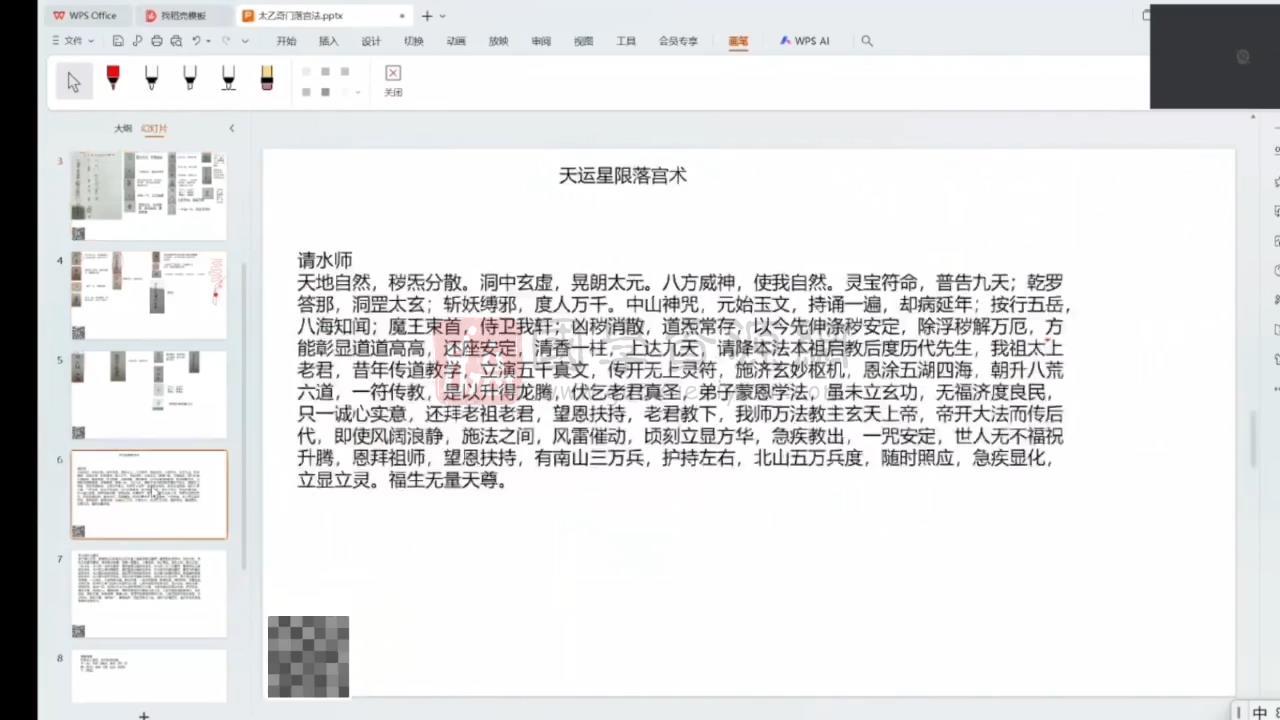Viewport: 1280px width, 720px height.
Task: Click the Undo icon
Action: click(x=195, y=40)
